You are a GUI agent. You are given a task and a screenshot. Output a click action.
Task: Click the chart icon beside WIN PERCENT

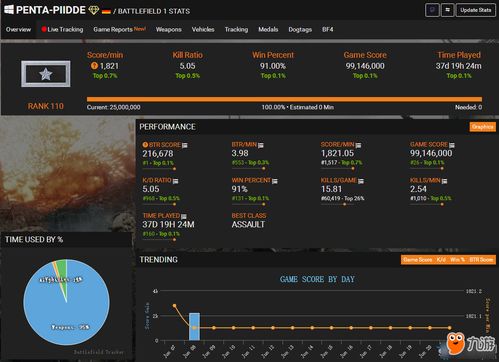coord(275,181)
